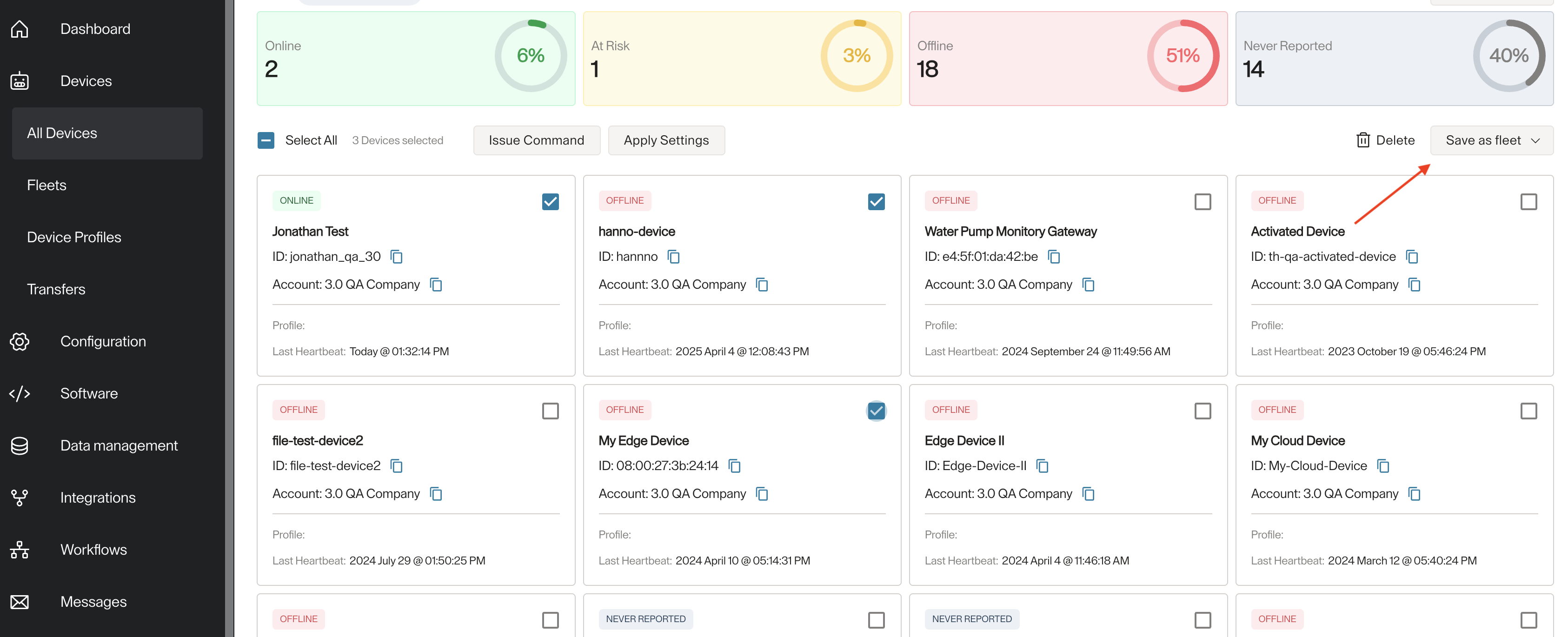Copy the jonathan_qa_30 device ID
The image size is (1568, 637).
point(396,257)
